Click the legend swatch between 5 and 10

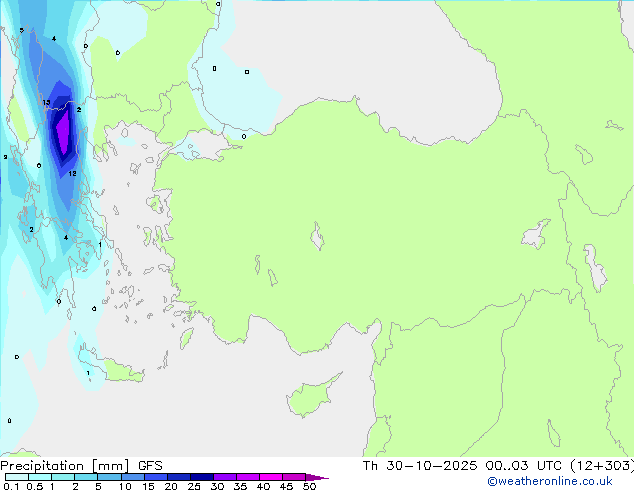click(x=109, y=477)
